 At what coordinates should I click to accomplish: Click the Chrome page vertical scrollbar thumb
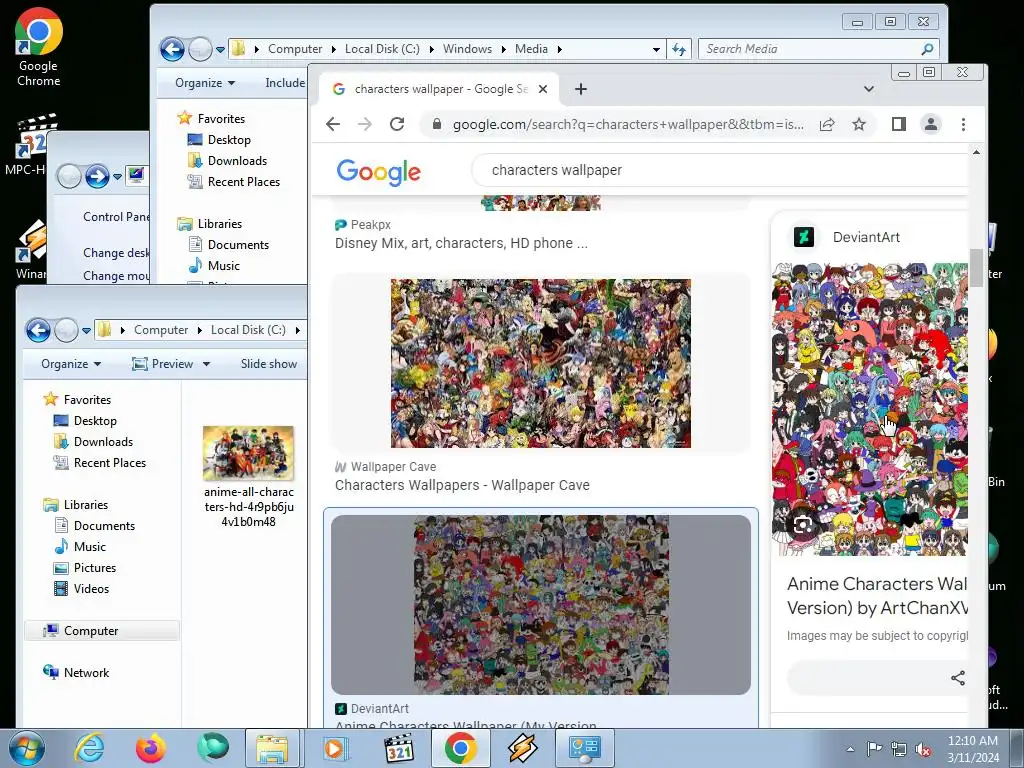[976, 268]
